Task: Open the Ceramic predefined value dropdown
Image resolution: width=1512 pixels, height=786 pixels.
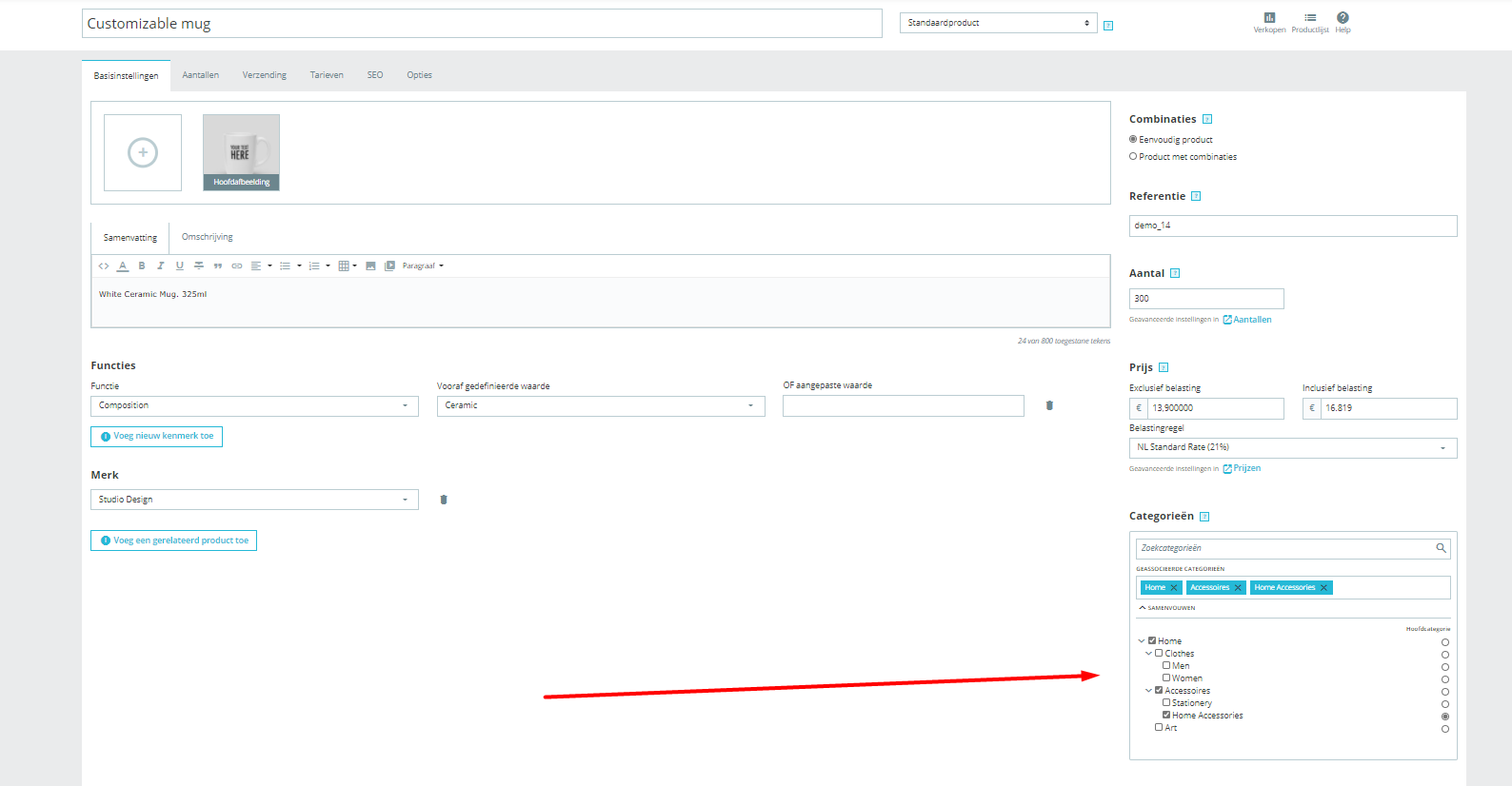Action: pos(601,406)
